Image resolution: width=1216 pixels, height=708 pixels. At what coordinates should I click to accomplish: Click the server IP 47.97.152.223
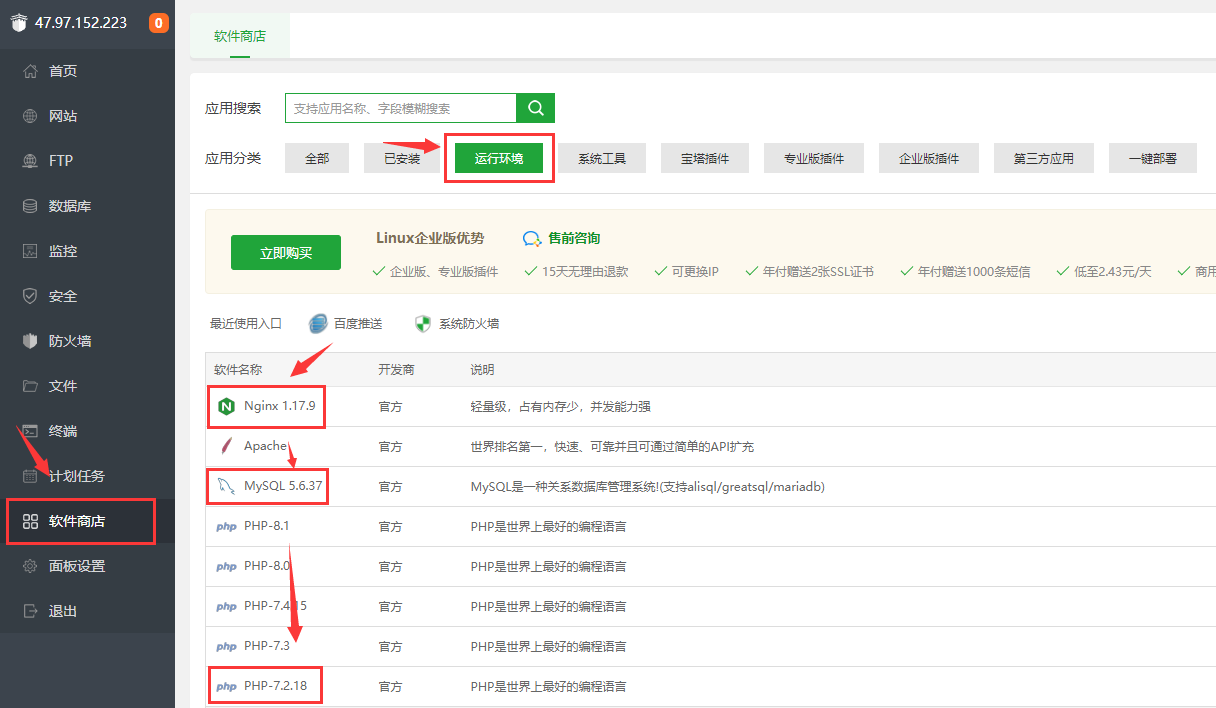pos(81,23)
